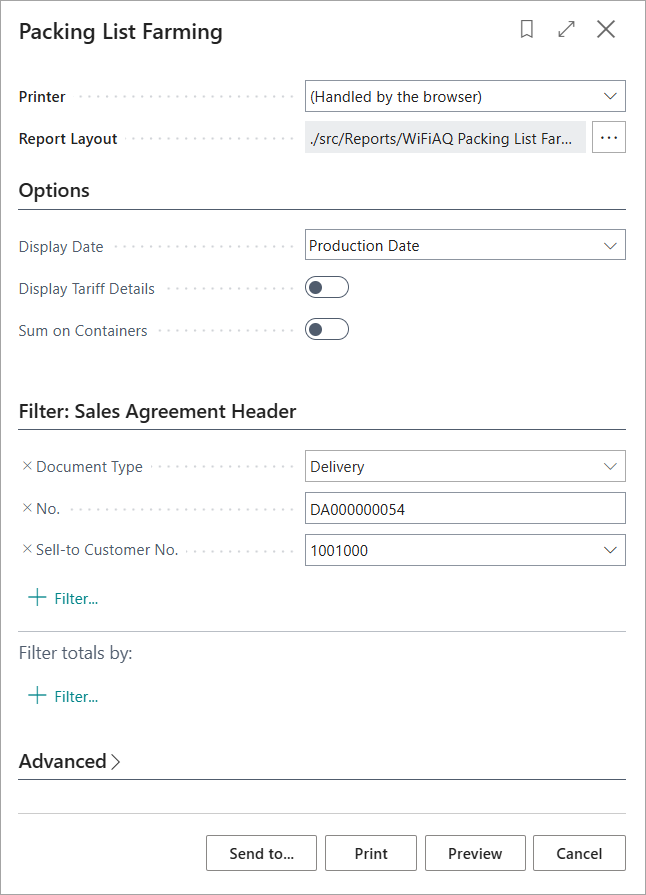This screenshot has height=895, width=646.
Task: Expand the dialog using the diagonal arrows icon
Action: (566, 29)
